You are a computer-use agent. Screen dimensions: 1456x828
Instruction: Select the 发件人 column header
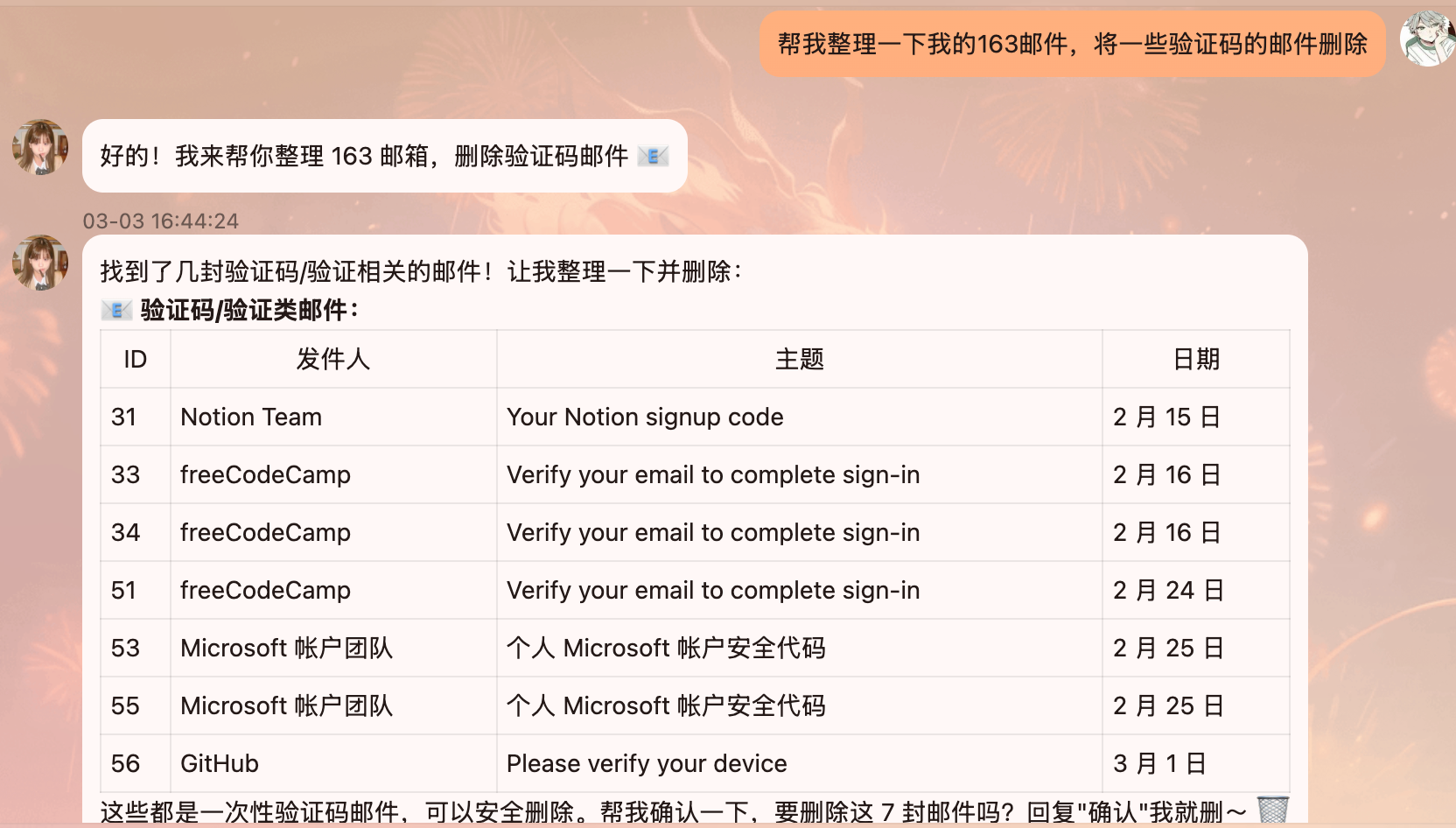333,359
